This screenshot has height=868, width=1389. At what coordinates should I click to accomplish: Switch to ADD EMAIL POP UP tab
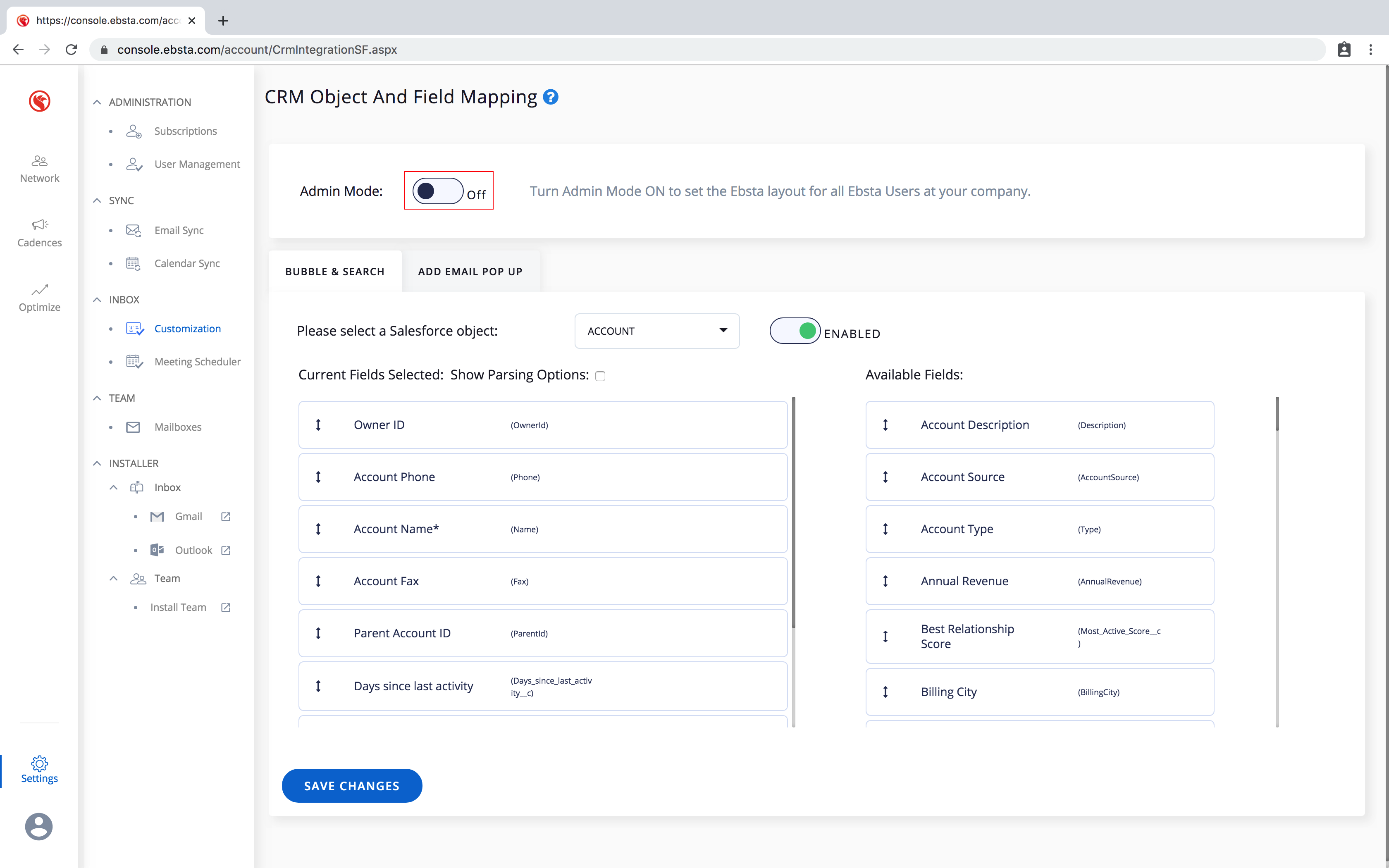click(x=470, y=272)
